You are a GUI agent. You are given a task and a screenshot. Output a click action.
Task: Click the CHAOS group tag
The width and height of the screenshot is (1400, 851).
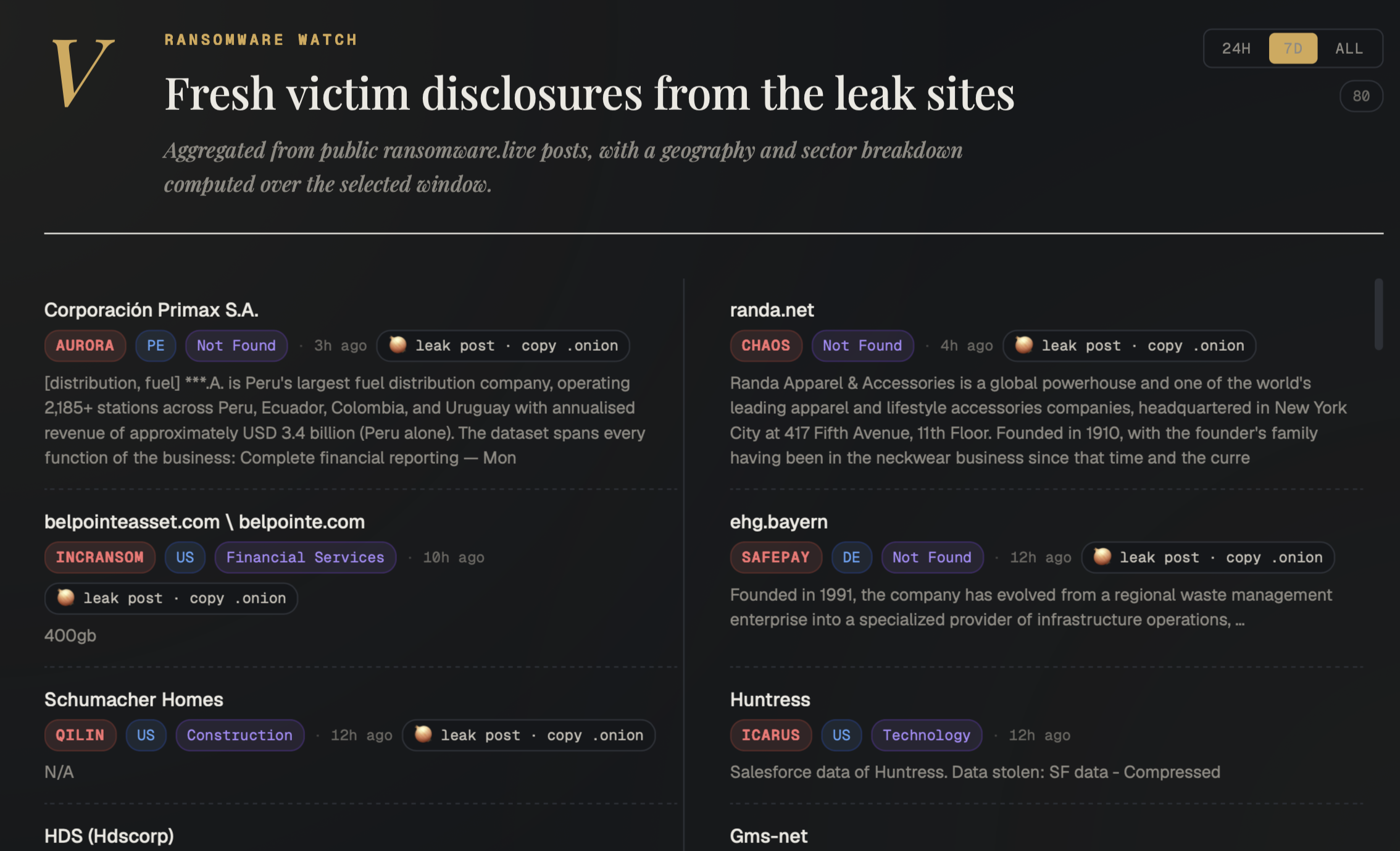click(766, 345)
